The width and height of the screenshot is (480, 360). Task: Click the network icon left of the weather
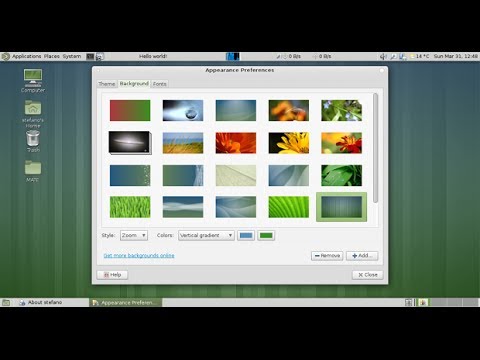403,56
